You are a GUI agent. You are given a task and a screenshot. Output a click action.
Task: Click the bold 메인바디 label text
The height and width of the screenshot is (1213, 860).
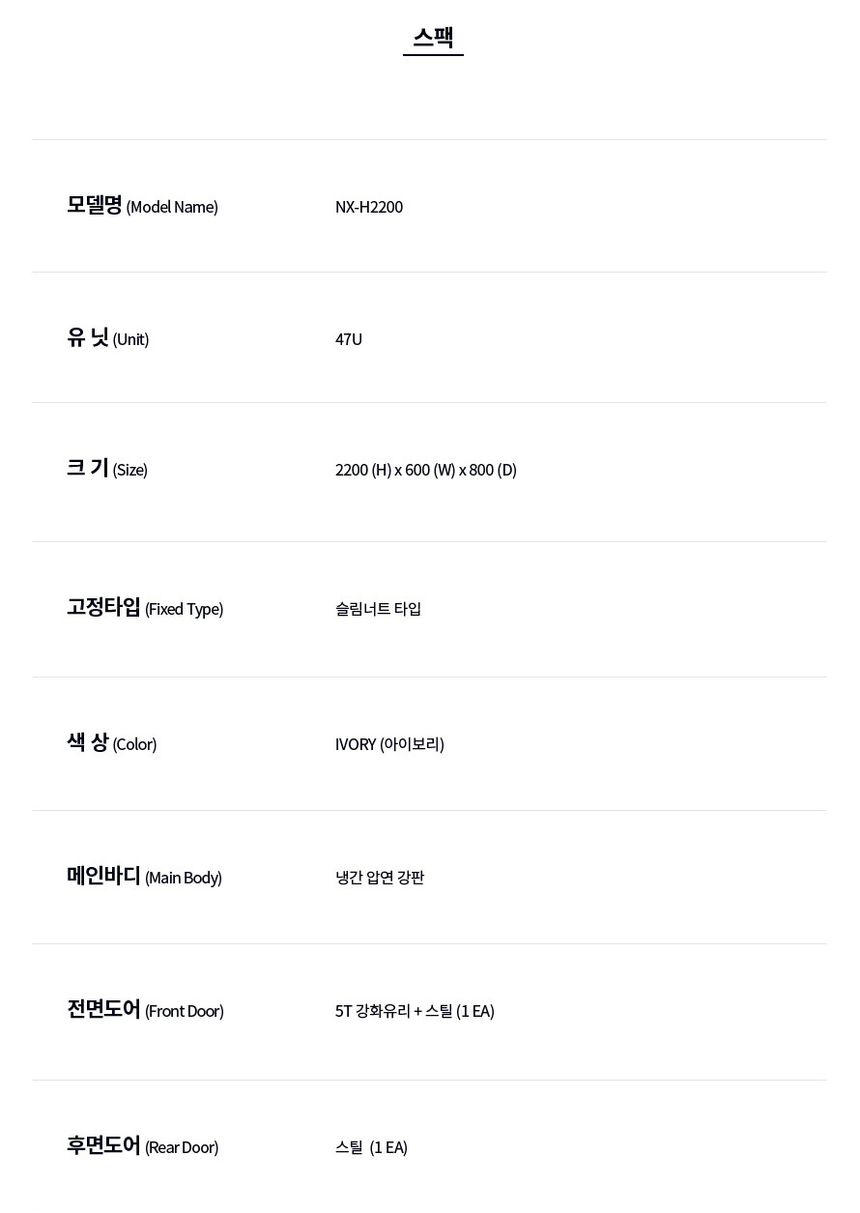(x=103, y=876)
